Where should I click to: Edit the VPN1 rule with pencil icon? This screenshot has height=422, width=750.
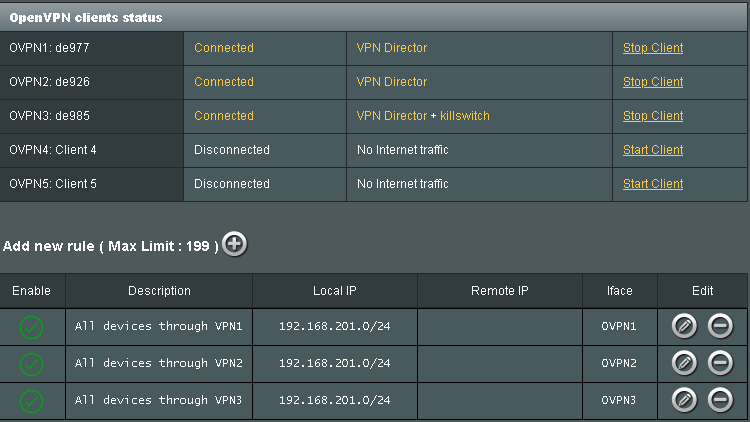point(684,326)
